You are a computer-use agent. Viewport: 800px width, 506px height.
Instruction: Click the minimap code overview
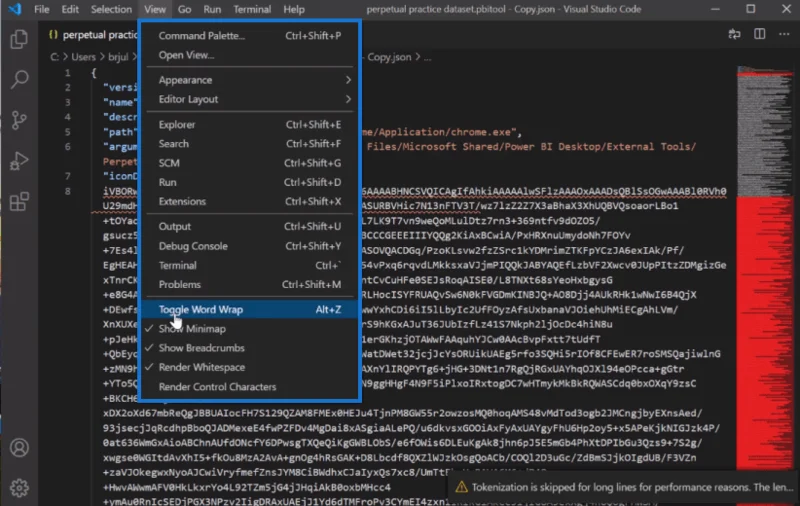click(x=764, y=268)
